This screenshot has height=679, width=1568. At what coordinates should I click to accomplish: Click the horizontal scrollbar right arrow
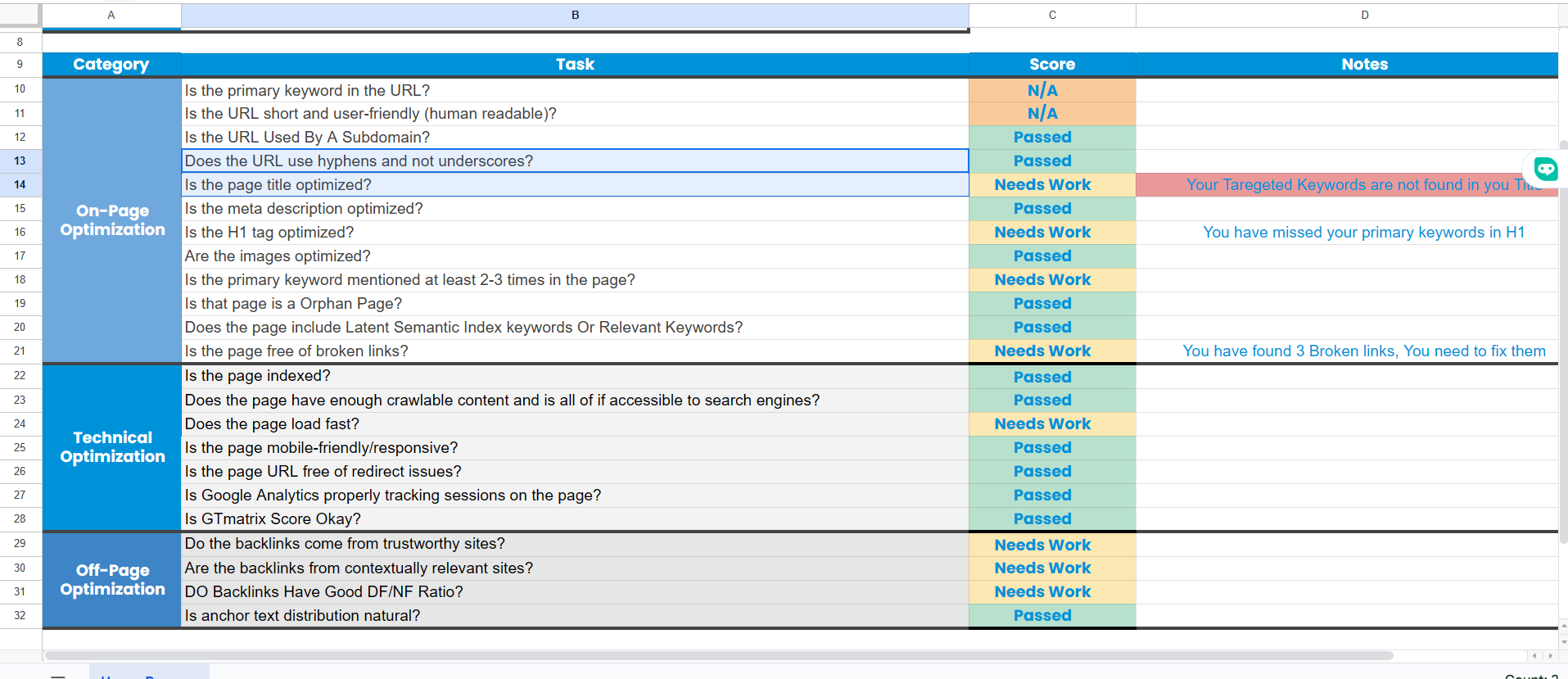click(x=1550, y=655)
